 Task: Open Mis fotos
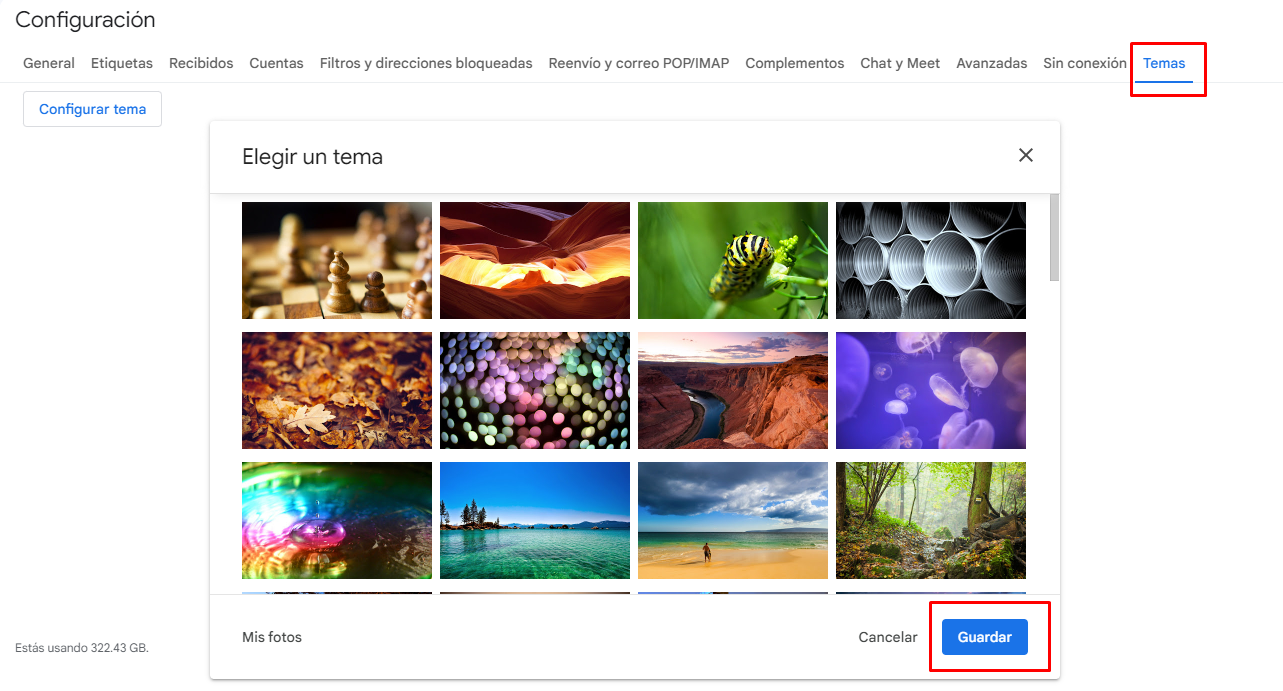(272, 637)
